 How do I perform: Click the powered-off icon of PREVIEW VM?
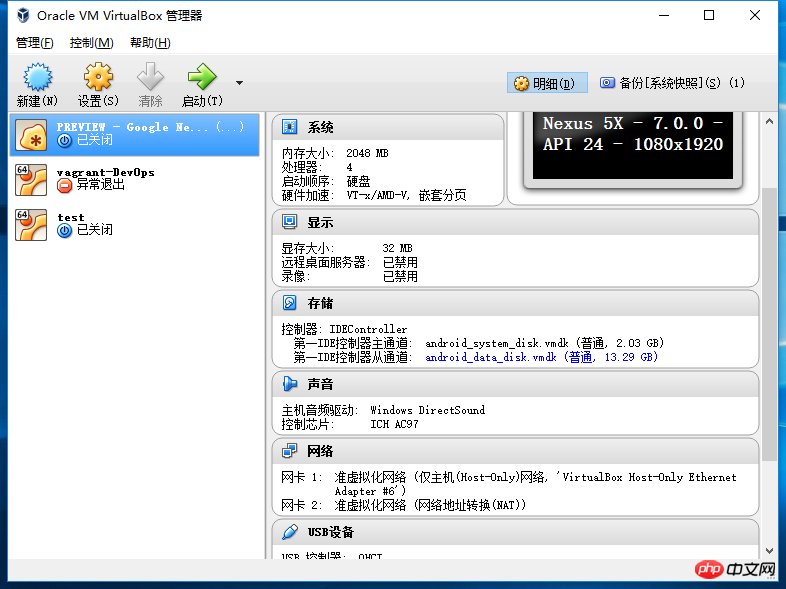(x=65, y=140)
